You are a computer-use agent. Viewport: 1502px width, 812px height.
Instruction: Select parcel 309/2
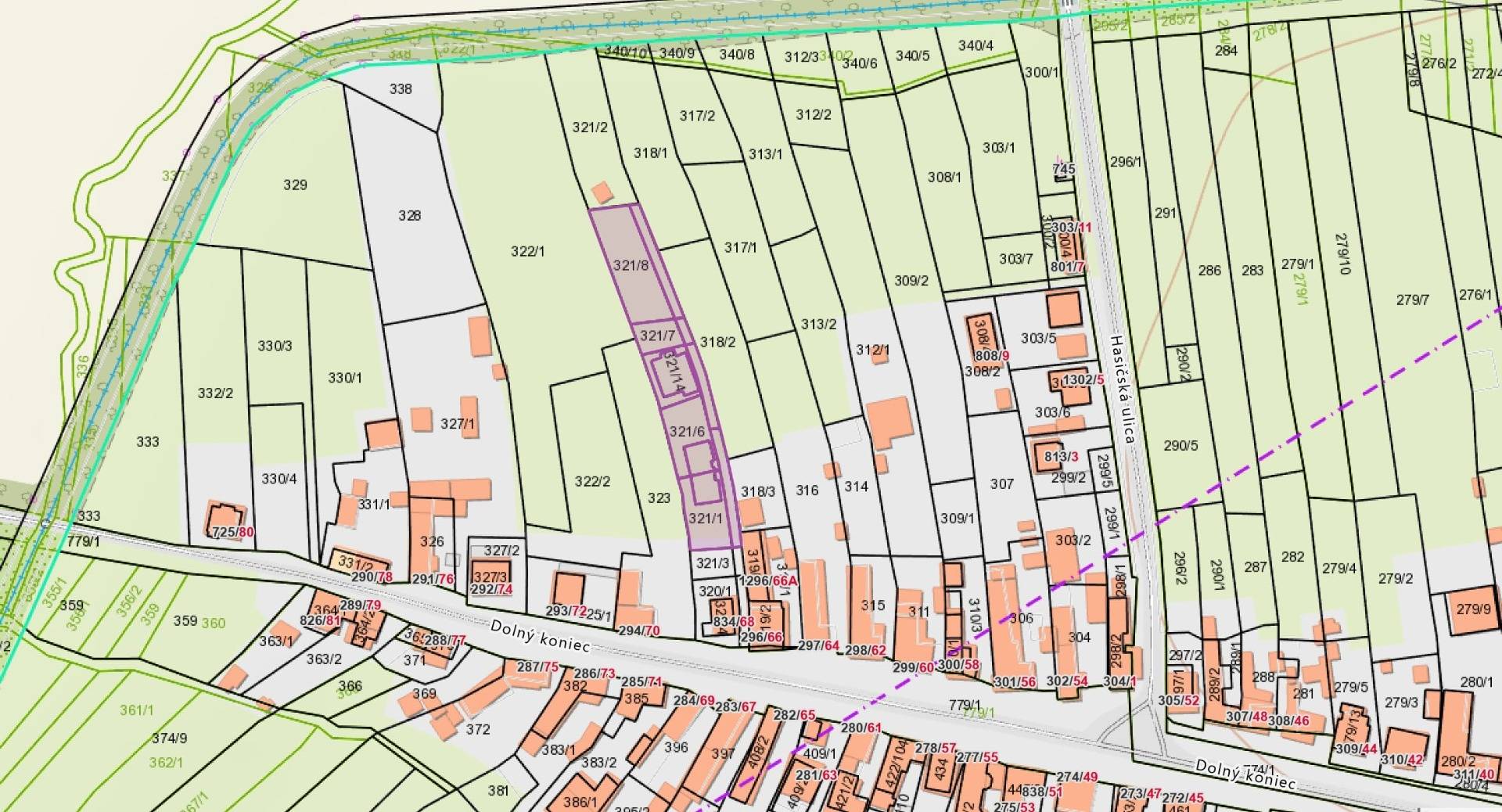[911, 280]
